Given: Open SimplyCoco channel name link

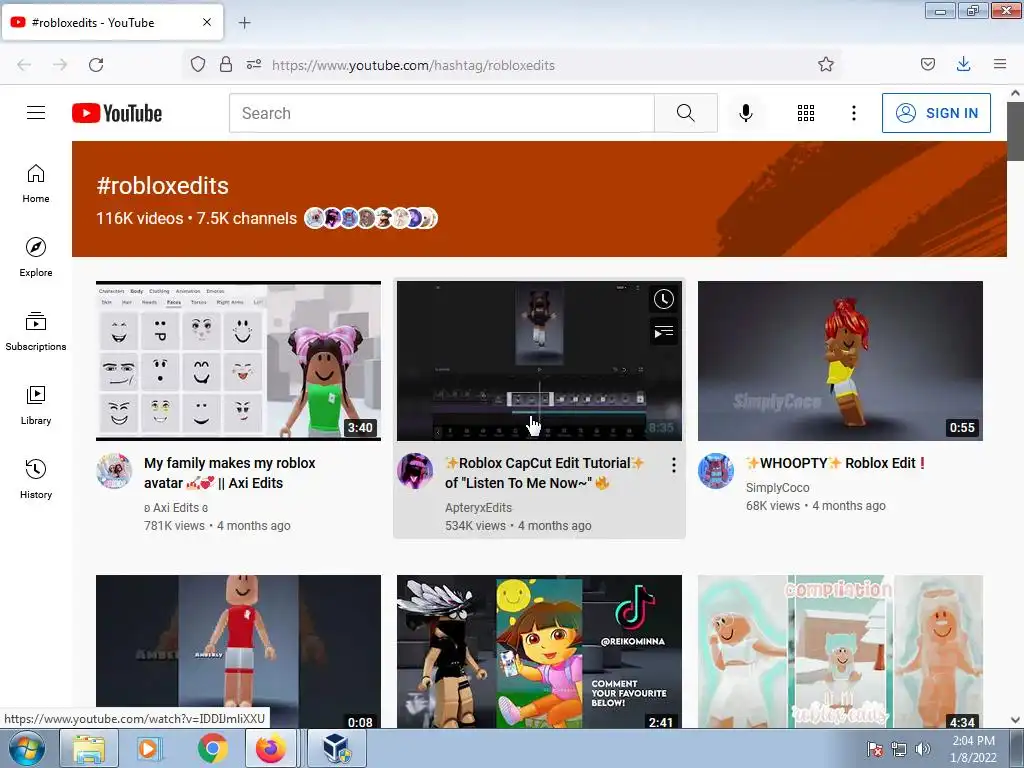Looking at the screenshot, I should point(777,487).
